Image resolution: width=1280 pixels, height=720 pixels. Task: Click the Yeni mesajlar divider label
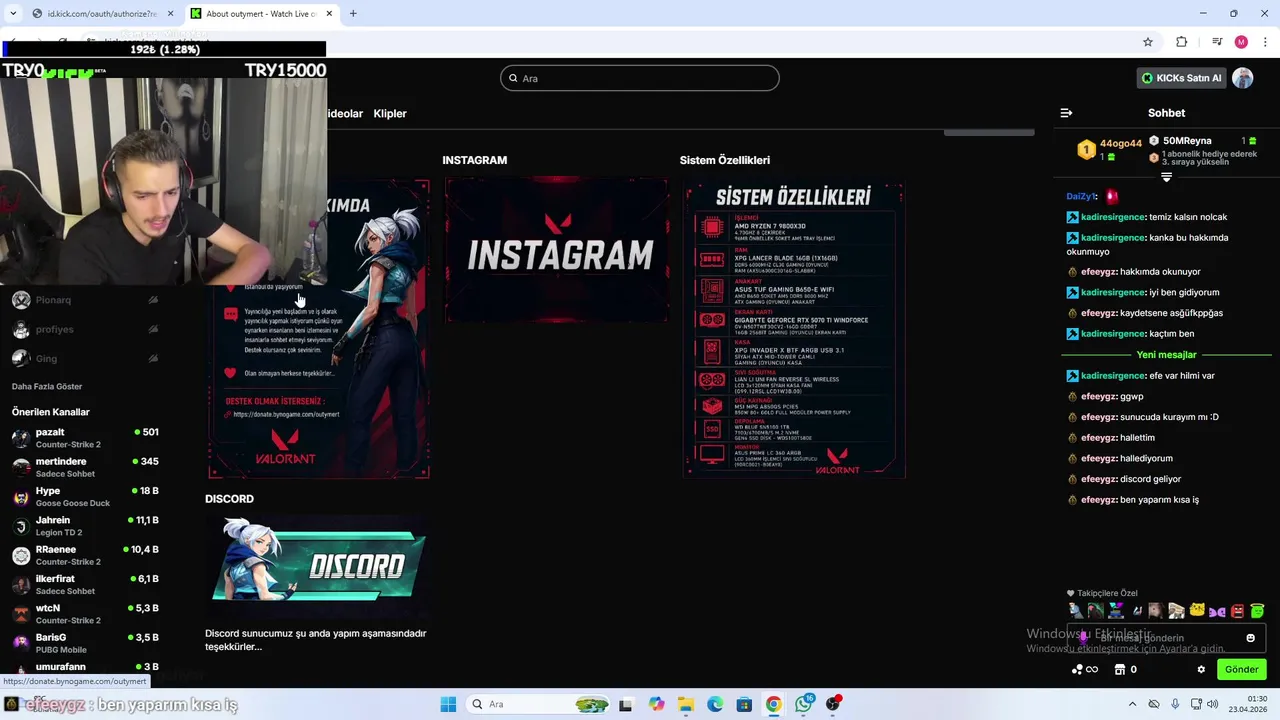[1166, 355]
